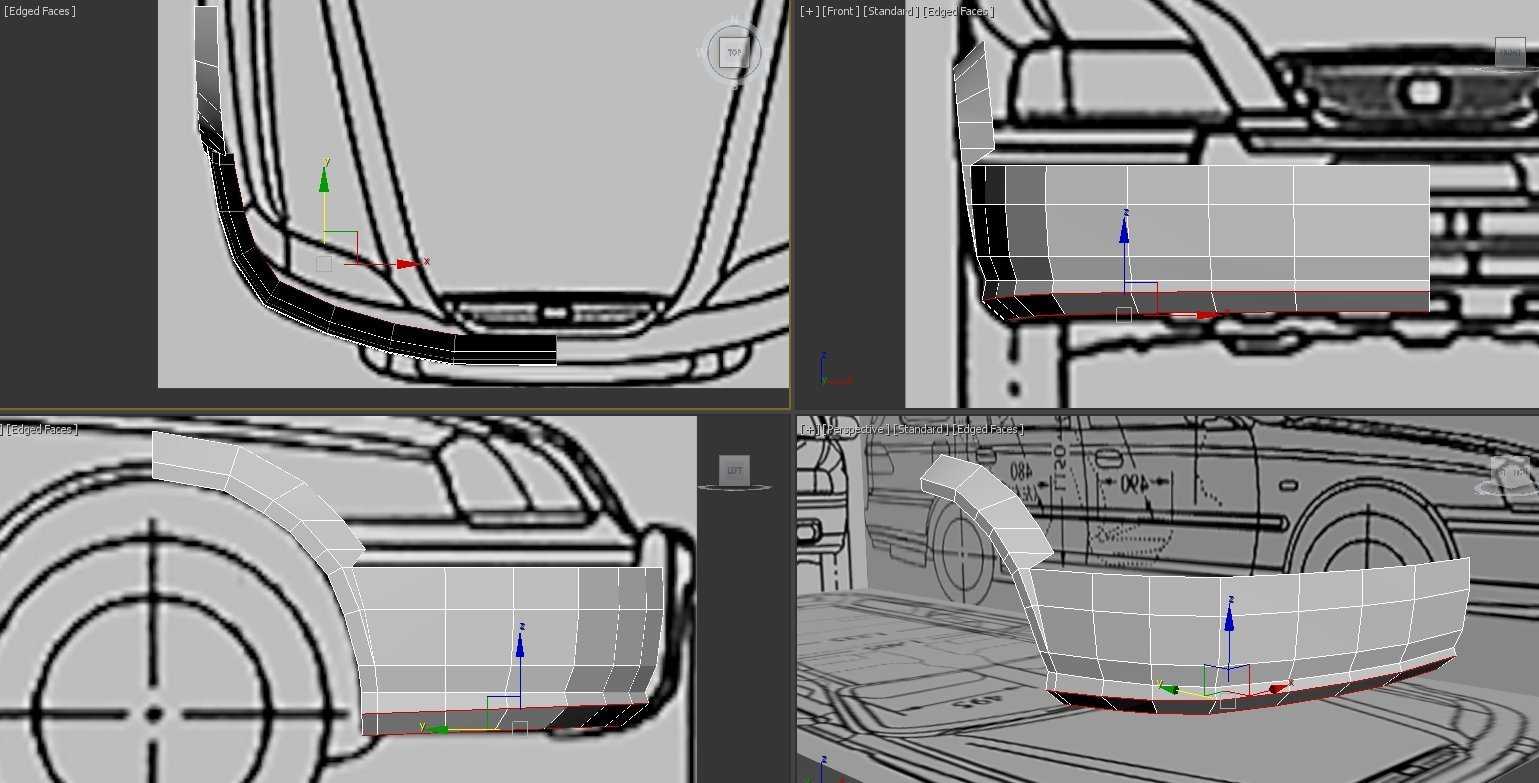Click blue Z-axis arrow in Front viewport
Screen dimensions: 1539x783
[x=1124, y=229]
